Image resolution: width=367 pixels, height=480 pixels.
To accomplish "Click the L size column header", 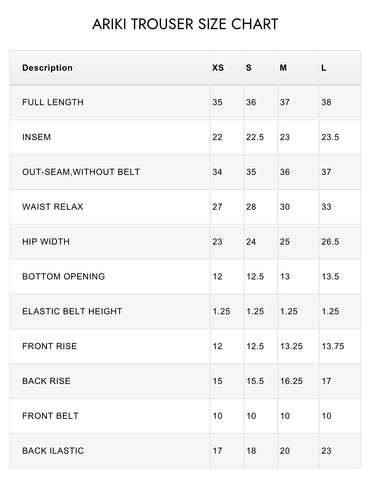I will click(324, 68).
